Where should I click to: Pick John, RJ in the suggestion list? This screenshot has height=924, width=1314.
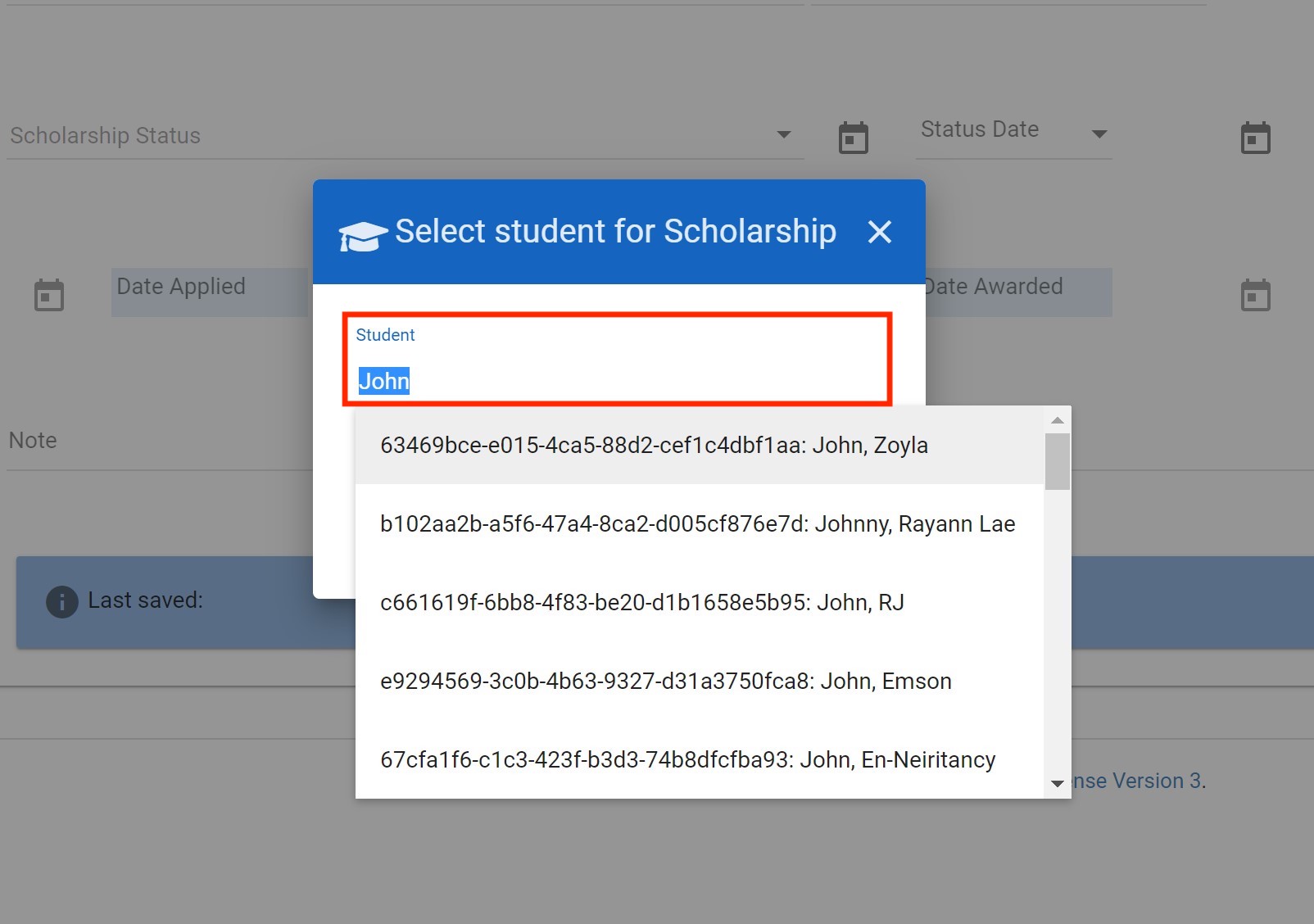(x=641, y=603)
